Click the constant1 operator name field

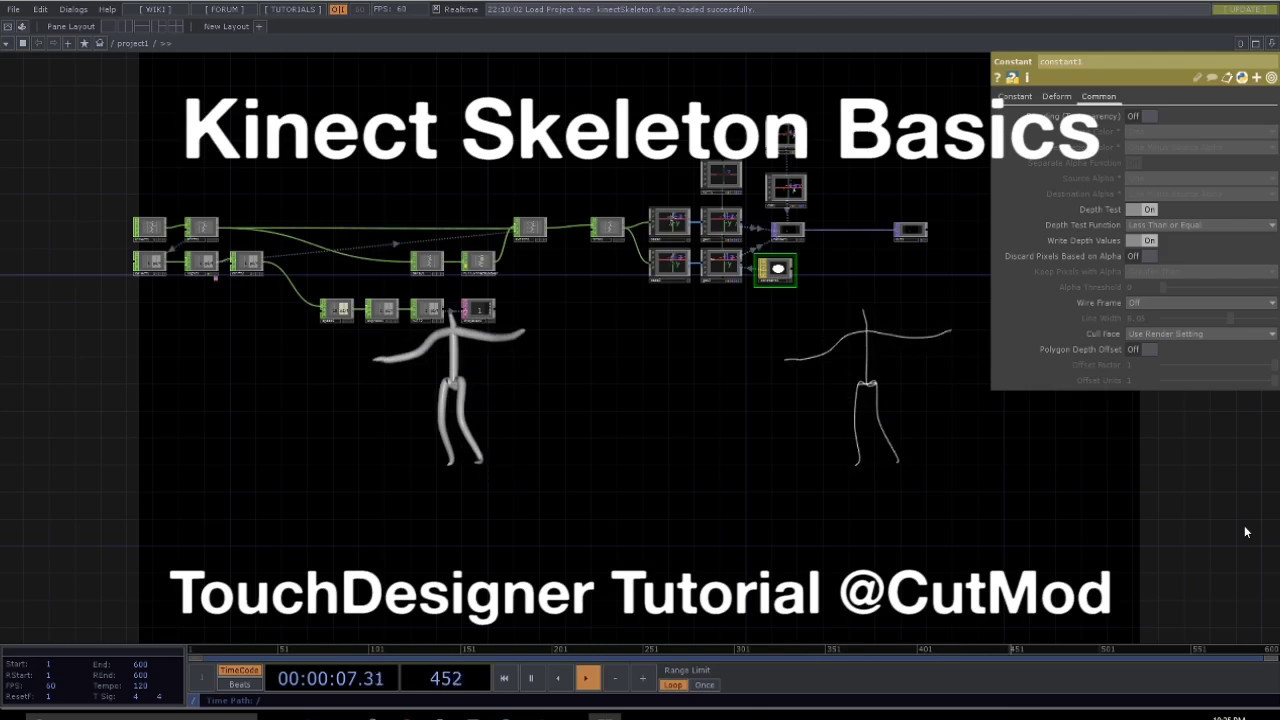tap(1156, 62)
